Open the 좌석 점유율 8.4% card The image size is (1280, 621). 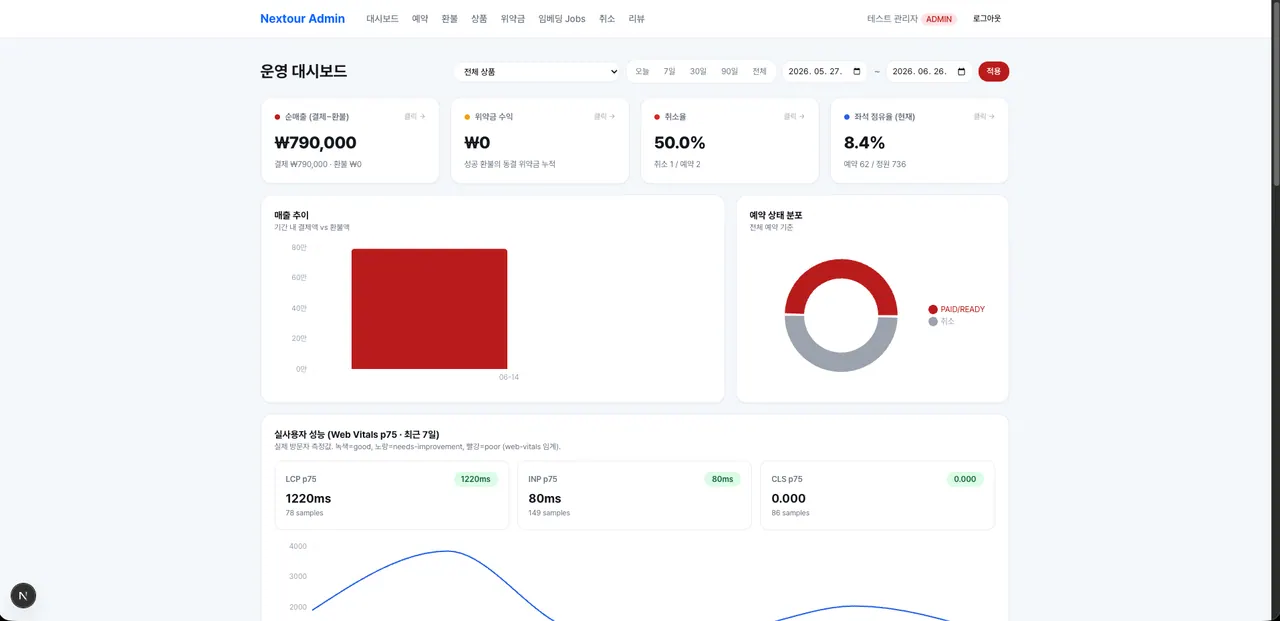click(x=920, y=140)
